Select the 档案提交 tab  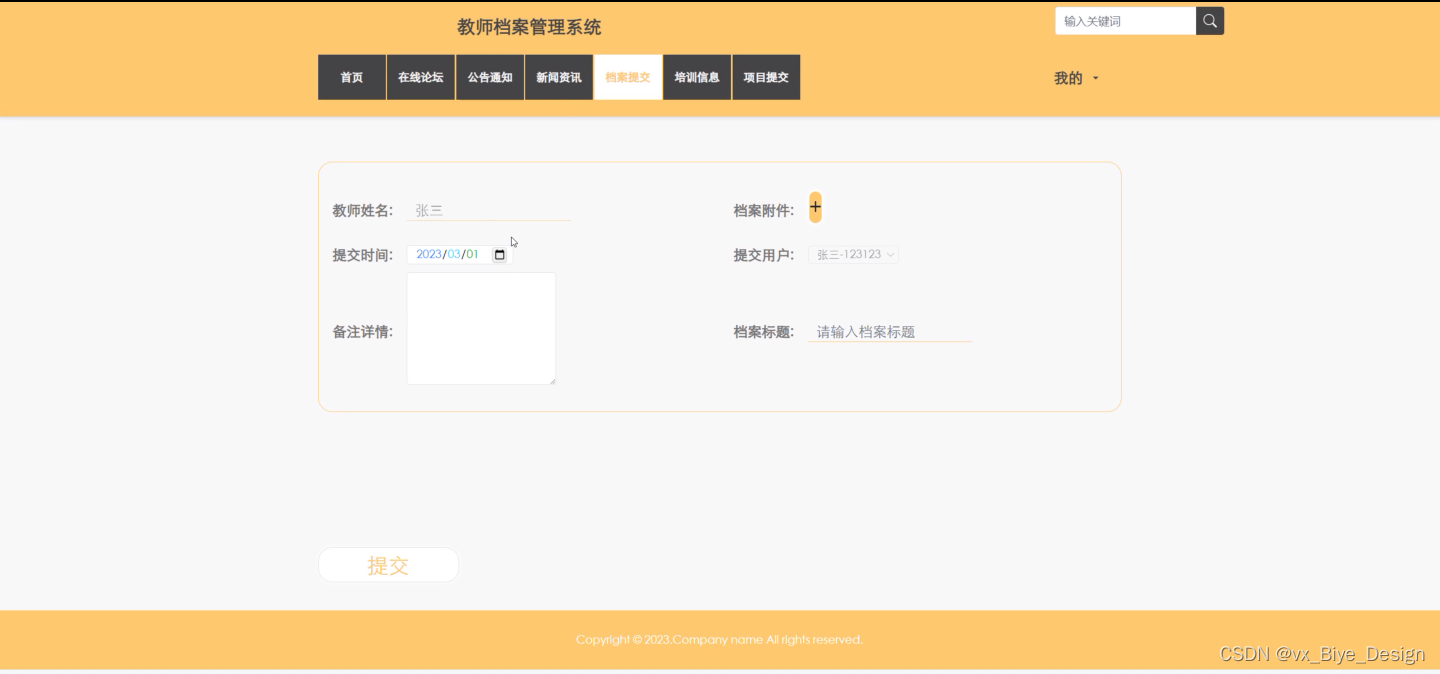point(628,77)
